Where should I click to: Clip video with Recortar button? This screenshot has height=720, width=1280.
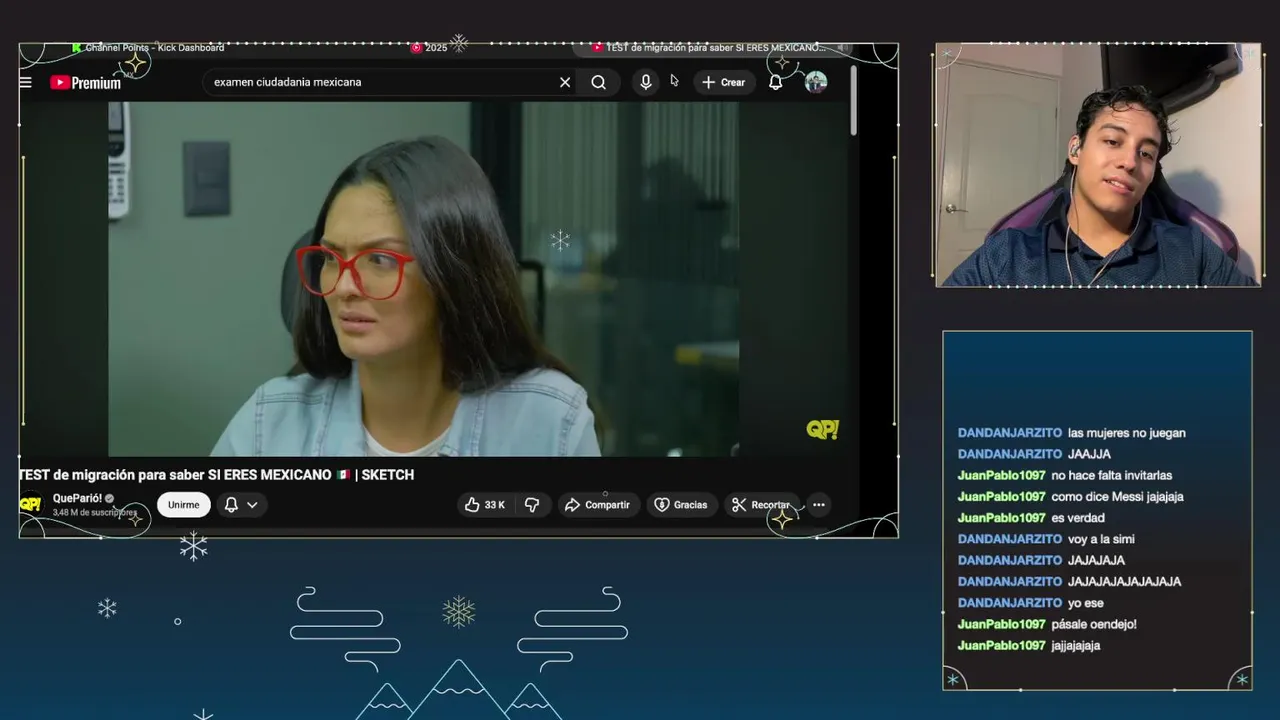point(761,505)
